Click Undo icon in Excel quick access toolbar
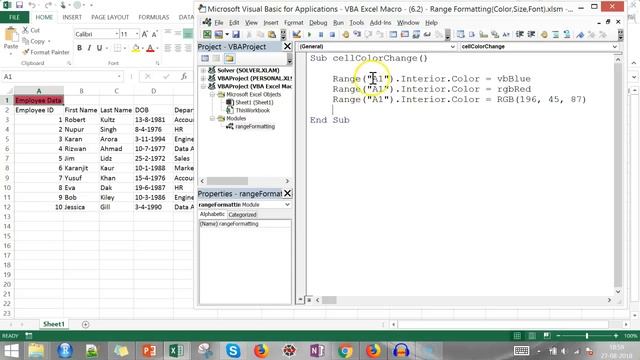Screen dimensions: 640x360 point(32,5)
